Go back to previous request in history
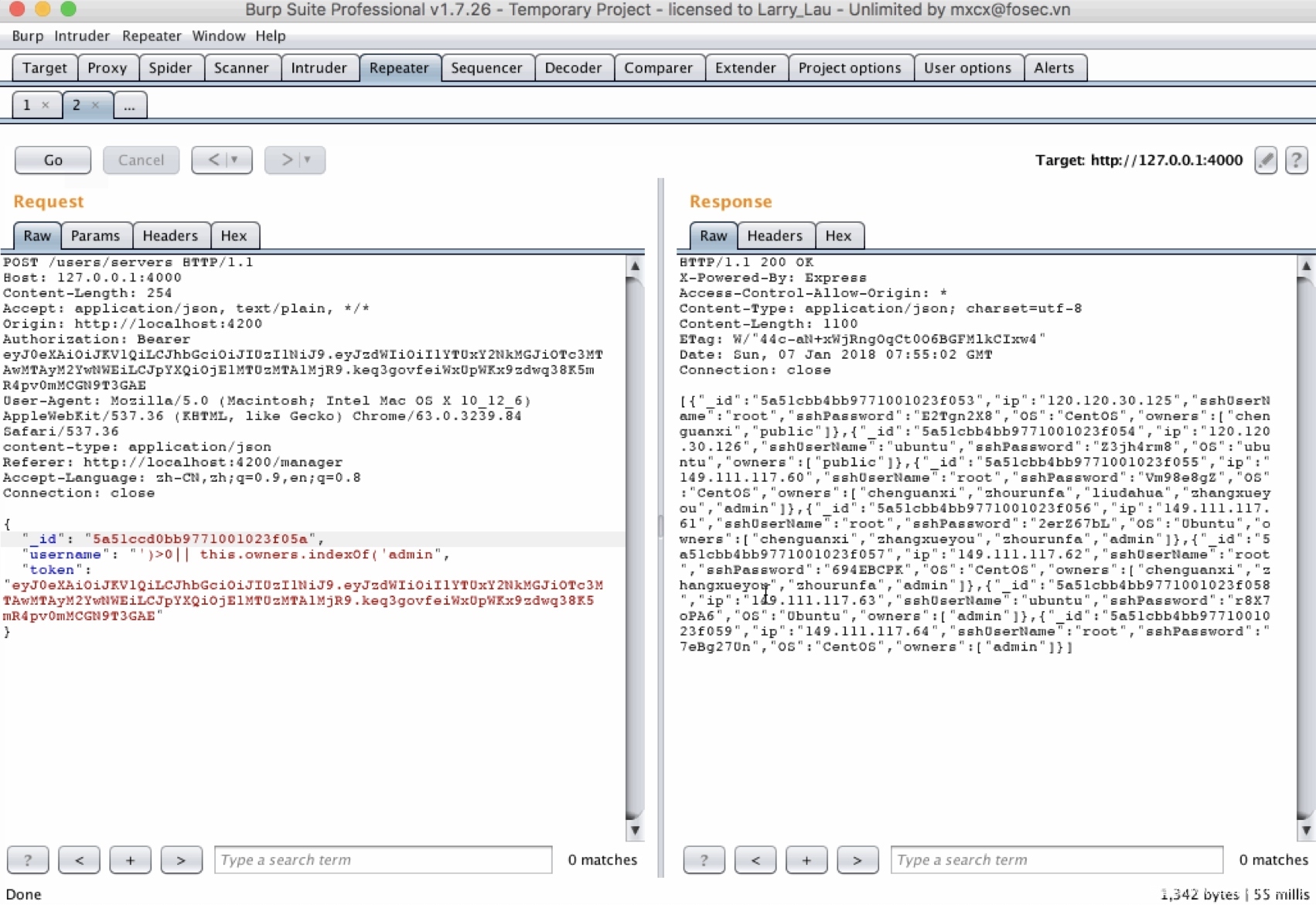 click(213, 160)
